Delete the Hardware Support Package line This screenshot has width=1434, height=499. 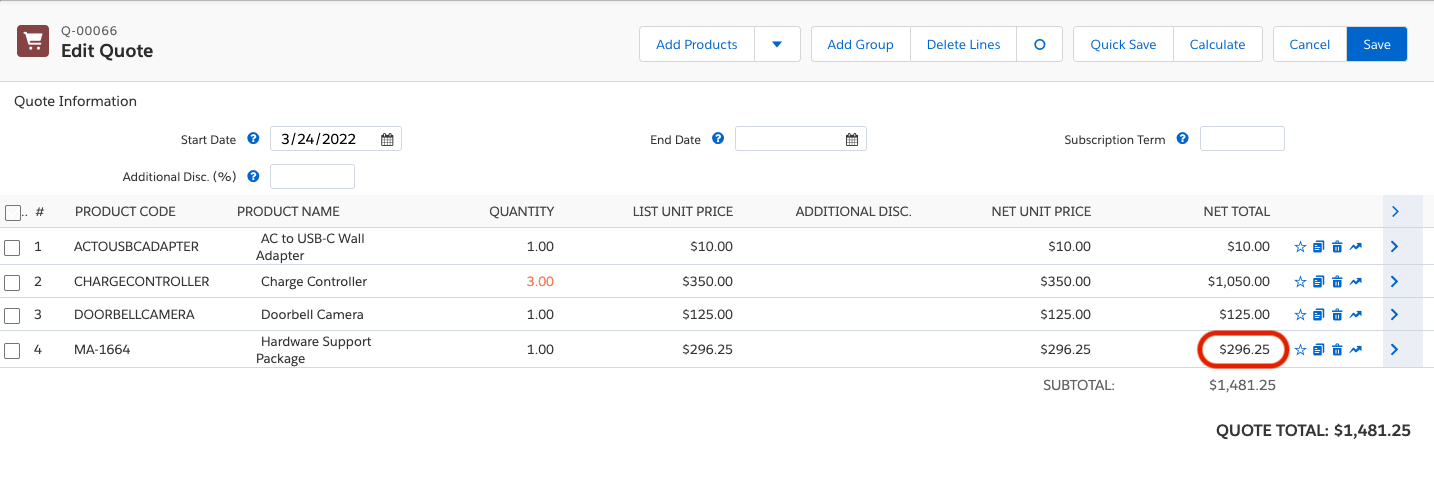[1337, 350]
